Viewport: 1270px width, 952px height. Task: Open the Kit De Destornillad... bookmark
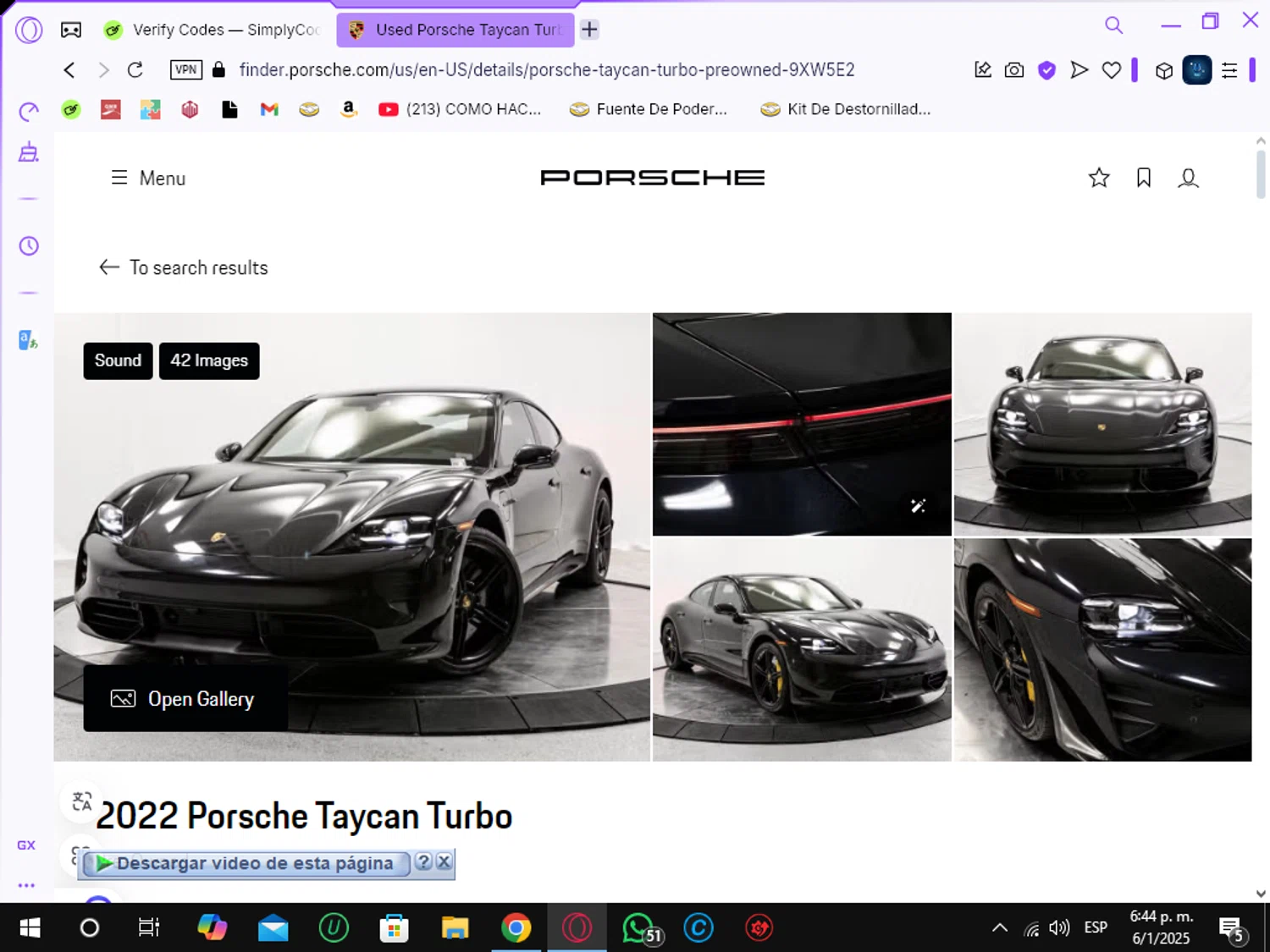point(846,109)
